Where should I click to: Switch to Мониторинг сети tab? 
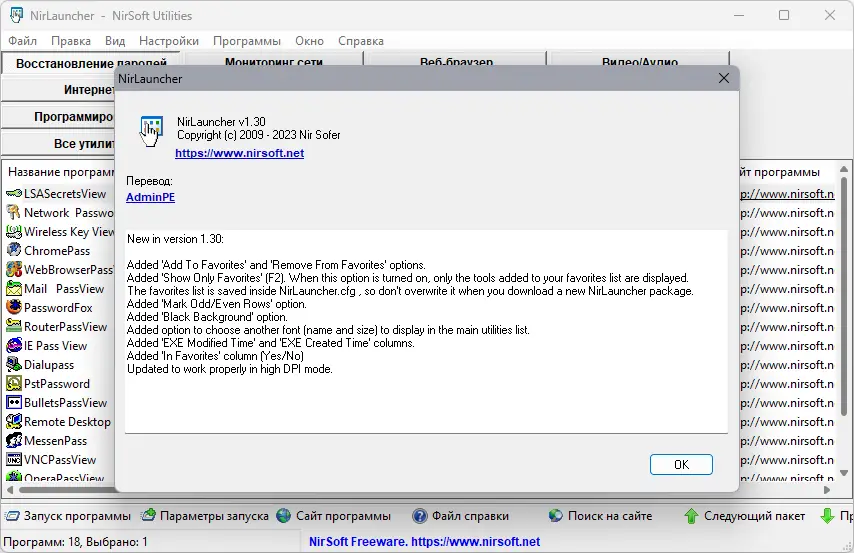tap(274, 60)
